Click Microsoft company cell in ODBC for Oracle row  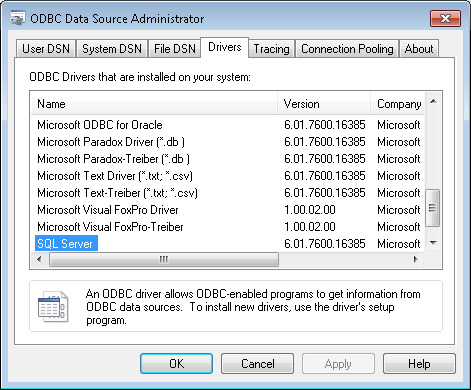399,125
